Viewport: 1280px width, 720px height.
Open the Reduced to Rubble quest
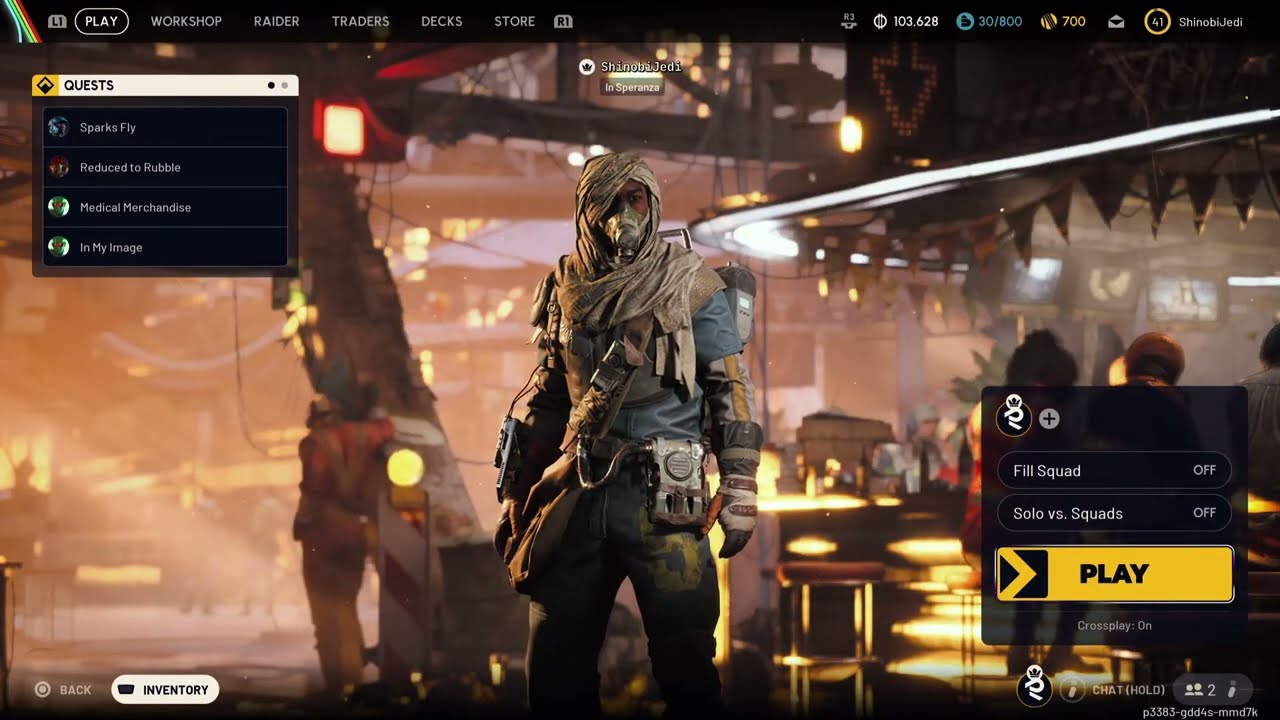coord(166,167)
